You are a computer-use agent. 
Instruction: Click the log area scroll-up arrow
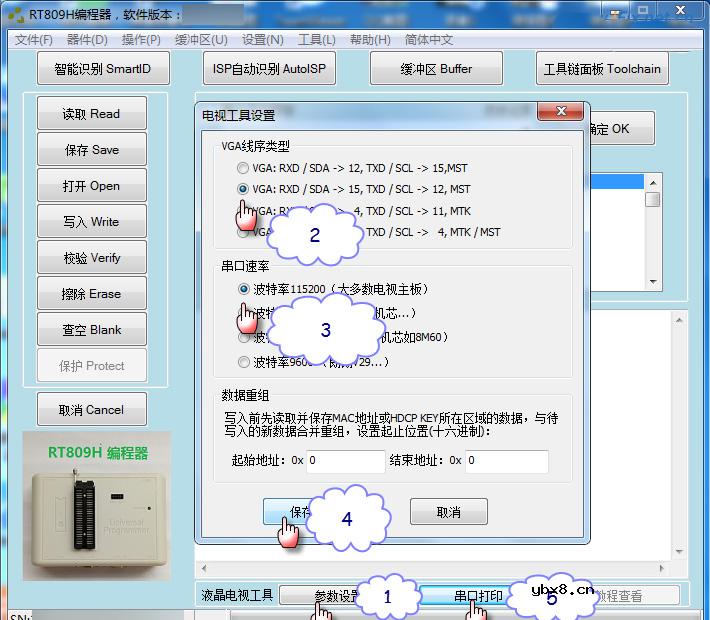[x=679, y=320]
